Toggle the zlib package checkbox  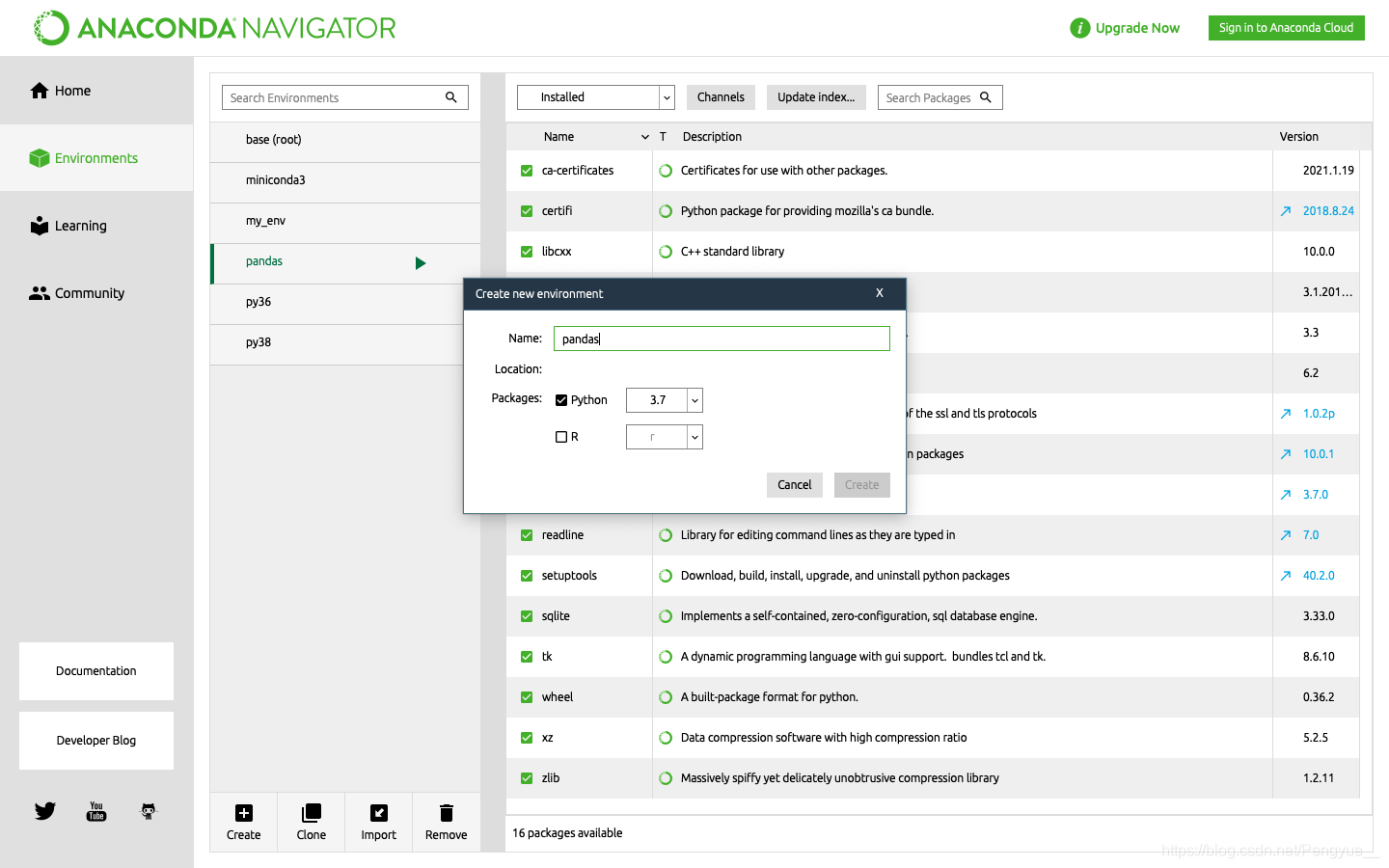[527, 778]
